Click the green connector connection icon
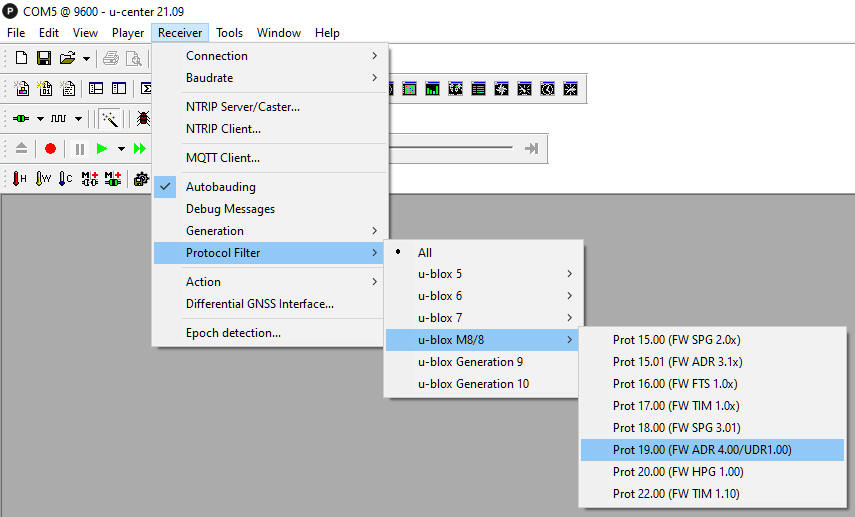855x517 pixels. coord(21,118)
